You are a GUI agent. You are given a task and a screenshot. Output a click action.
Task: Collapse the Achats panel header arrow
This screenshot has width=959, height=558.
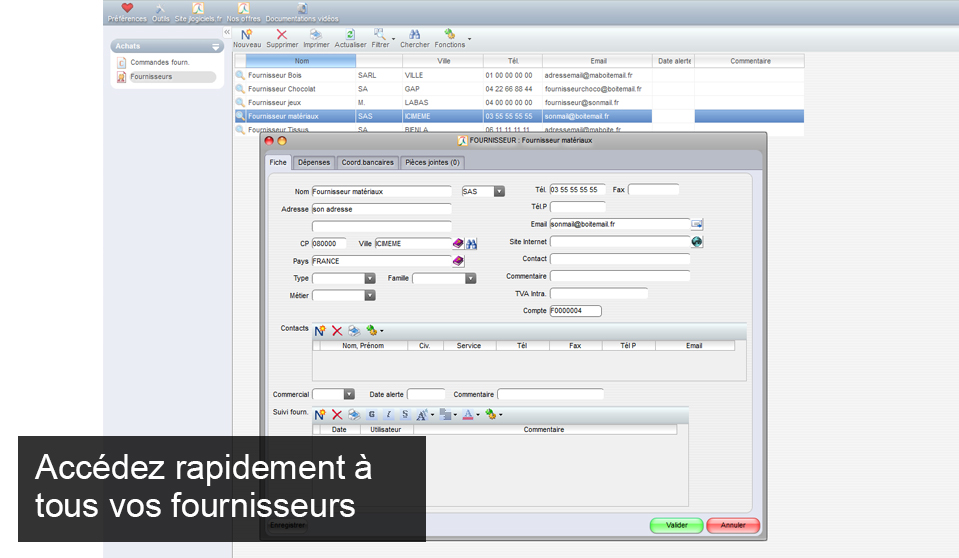pyautogui.click(x=215, y=46)
